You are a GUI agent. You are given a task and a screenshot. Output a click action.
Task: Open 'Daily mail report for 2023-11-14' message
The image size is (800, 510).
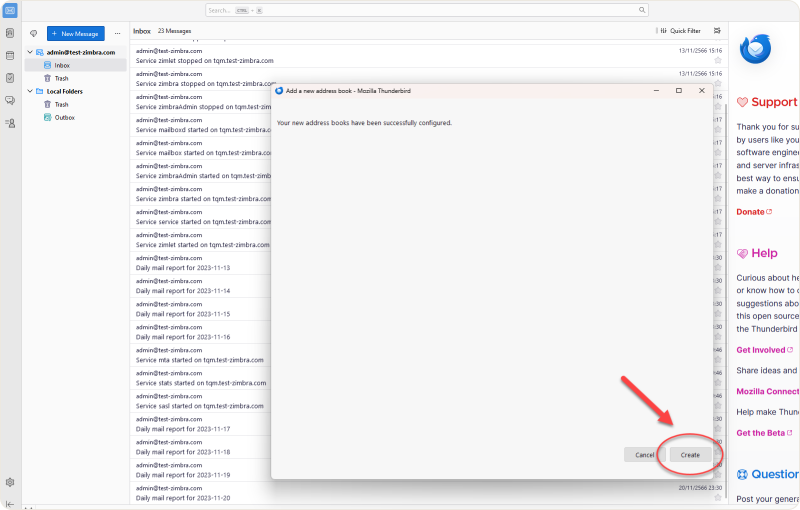point(201,286)
